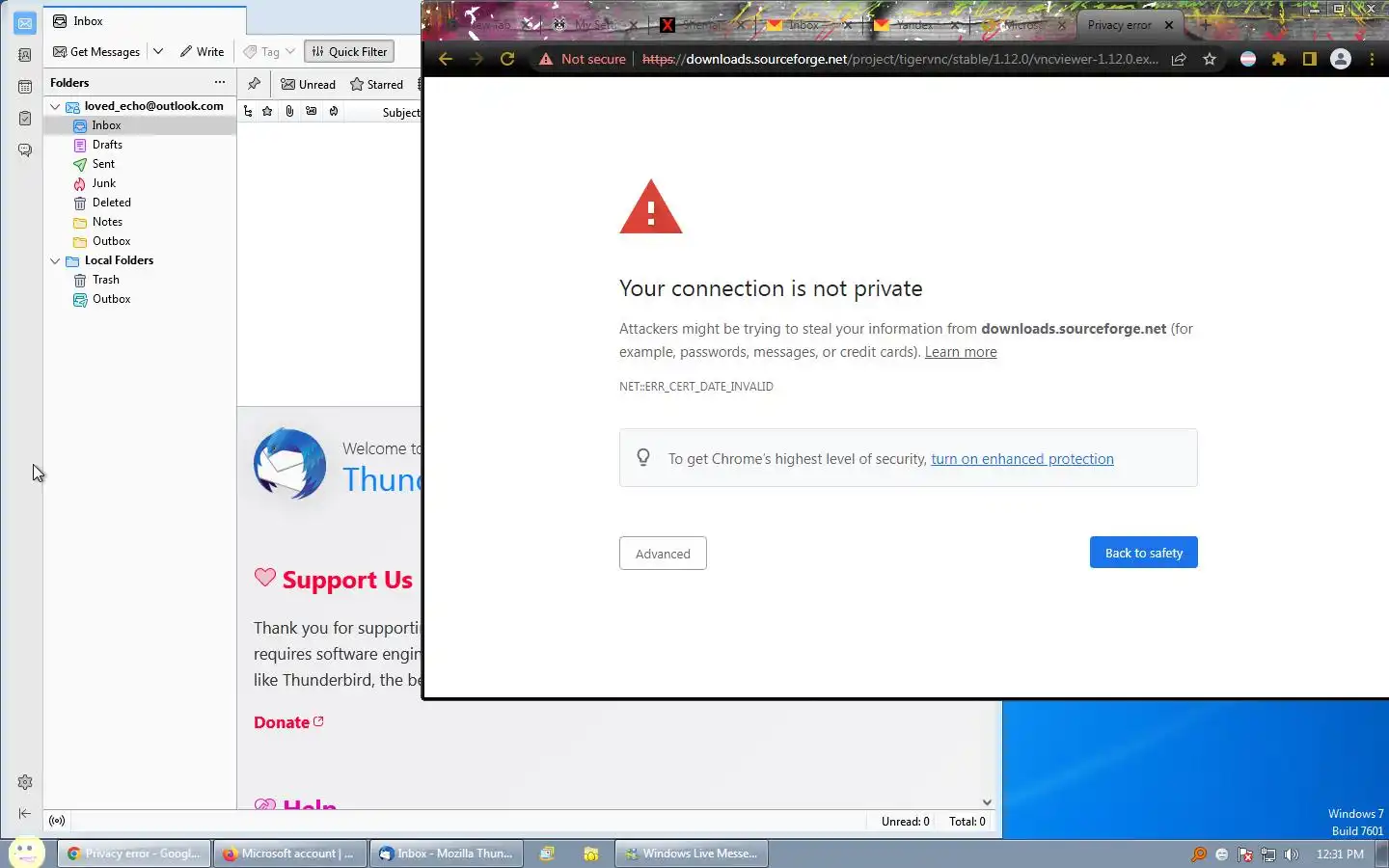
Task: Open the Tag dropdown in Thunderbird
Action: (269, 52)
